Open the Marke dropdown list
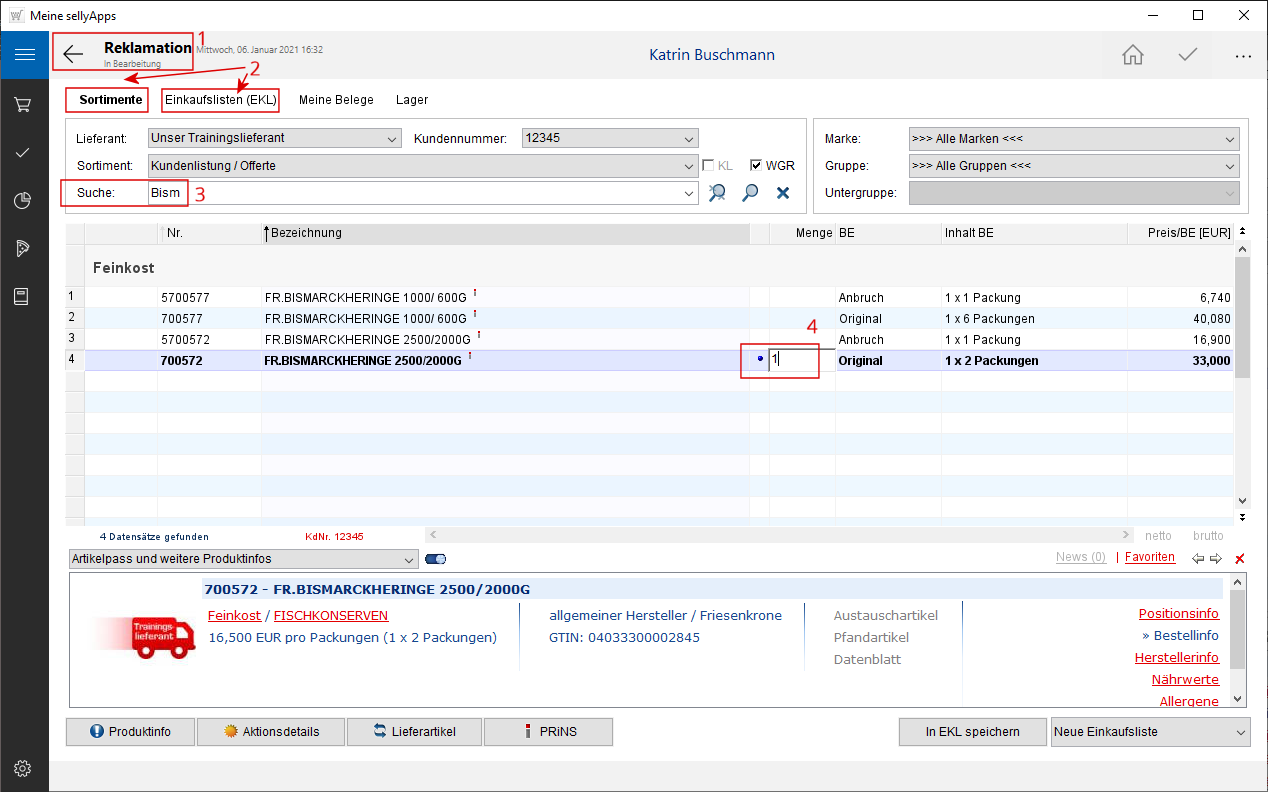The height and width of the screenshot is (792, 1268). click(1229, 139)
